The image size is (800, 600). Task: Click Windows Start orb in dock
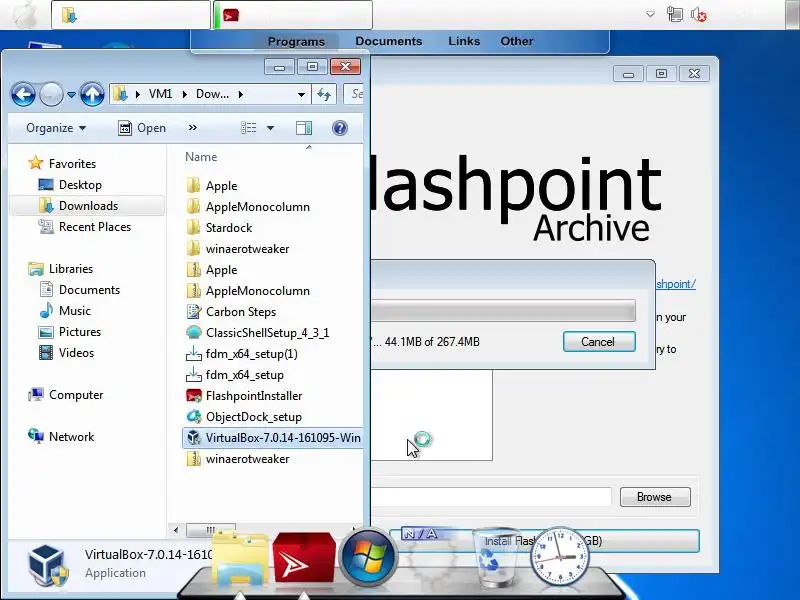(367, 557)
